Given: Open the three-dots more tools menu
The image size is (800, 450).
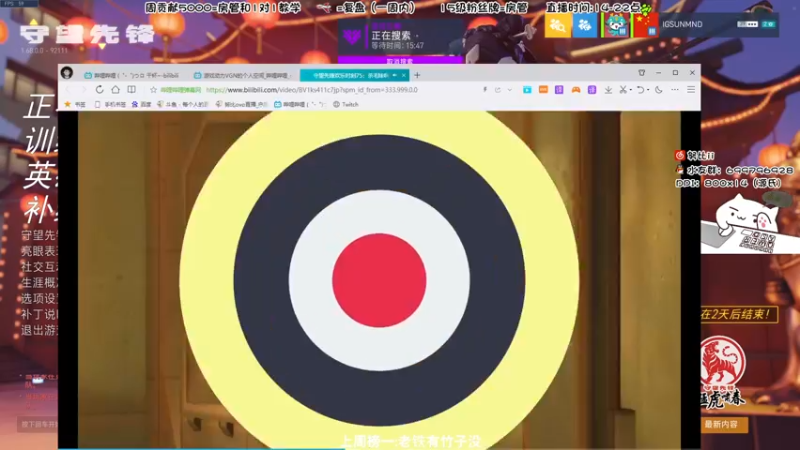Looking at the screenshot, I should [x=675, y=90].
